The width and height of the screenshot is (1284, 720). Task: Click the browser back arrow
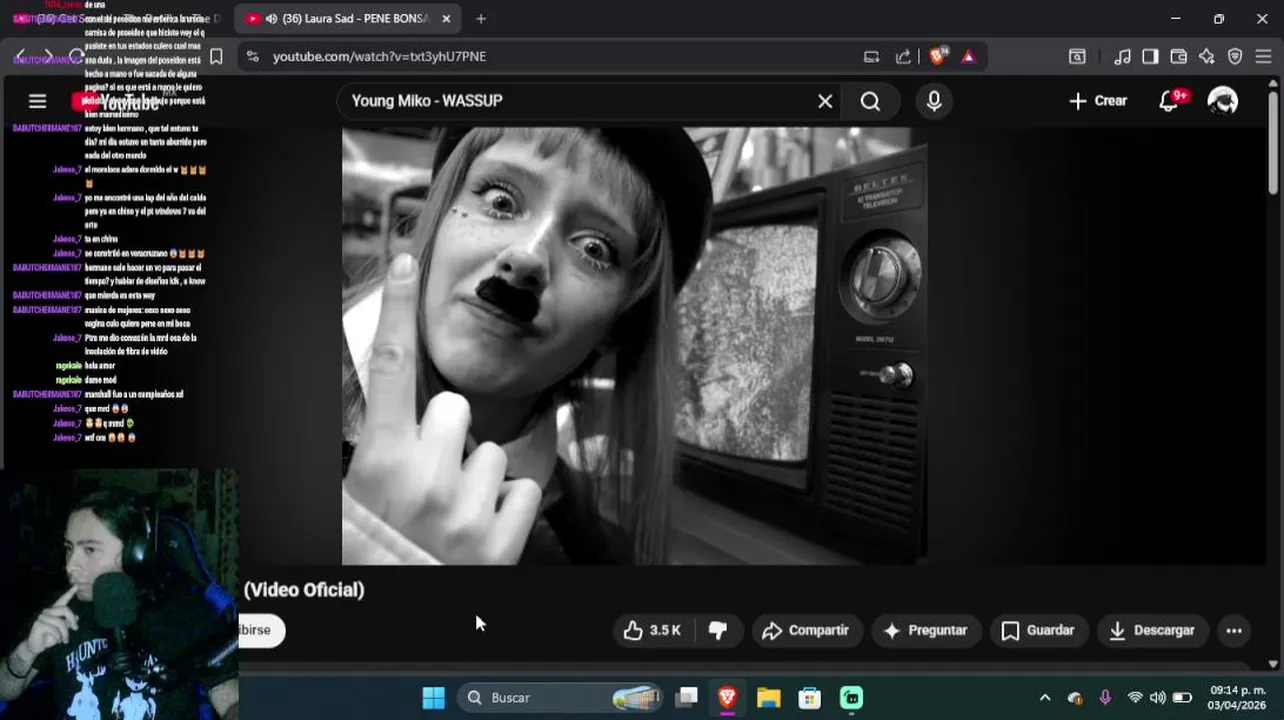click(x=20, y=56)
